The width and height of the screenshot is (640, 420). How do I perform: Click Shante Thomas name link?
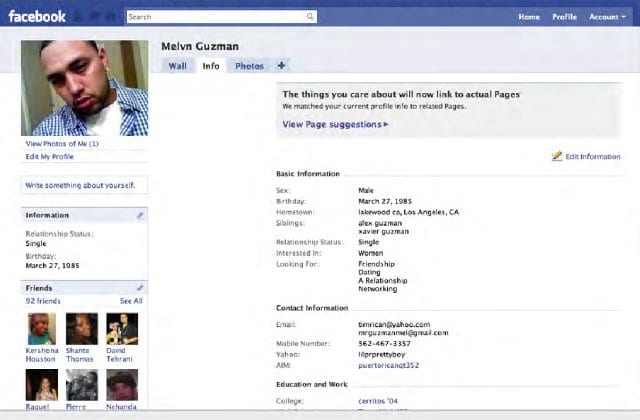pos(79,355)
